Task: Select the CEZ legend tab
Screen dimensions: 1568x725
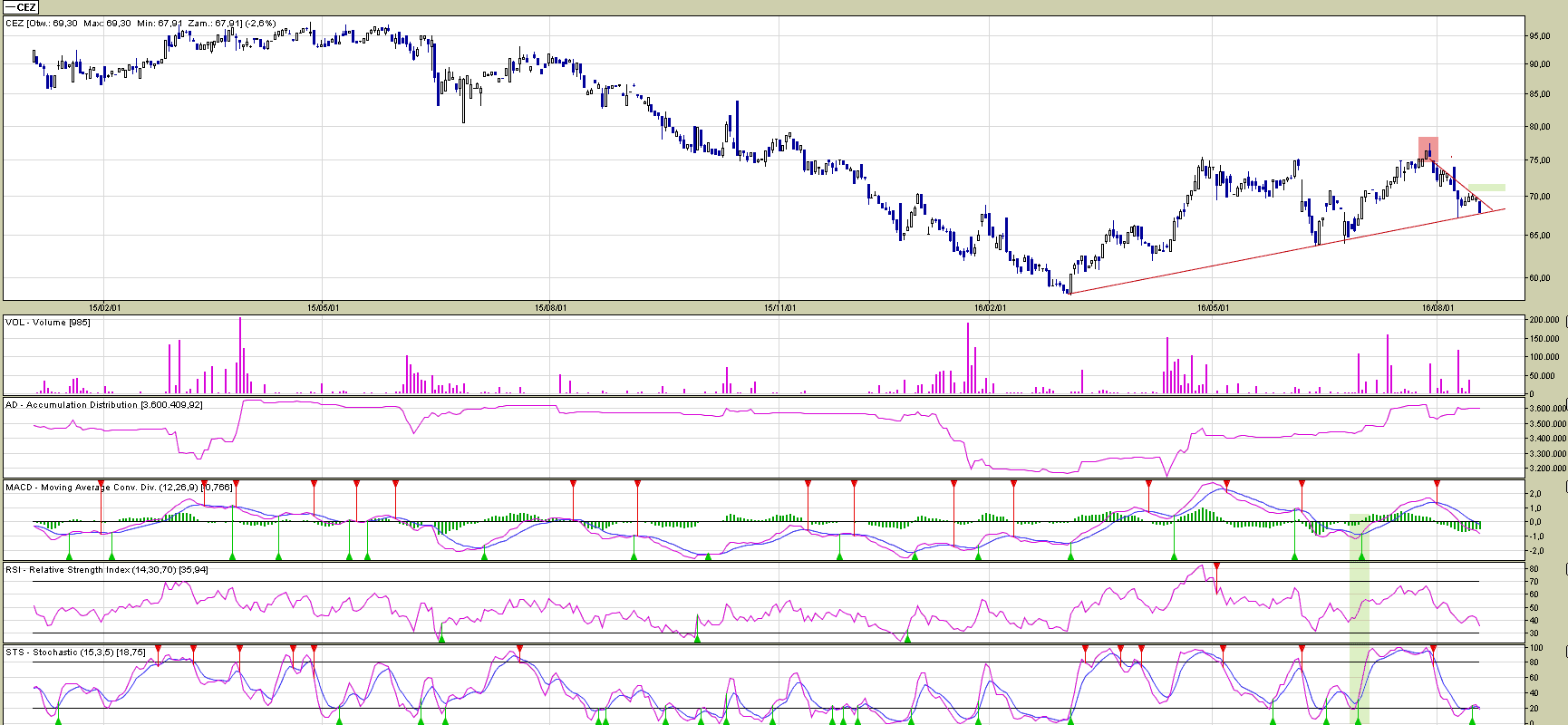Action: click(20, 7)
